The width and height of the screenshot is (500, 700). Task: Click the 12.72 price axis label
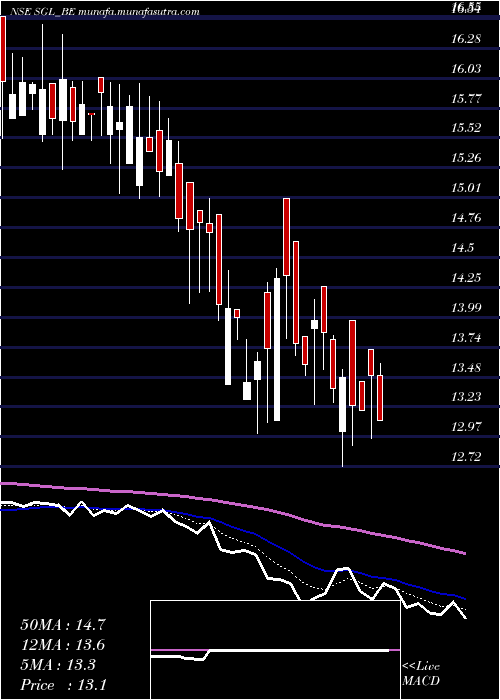tap(466, 457)
